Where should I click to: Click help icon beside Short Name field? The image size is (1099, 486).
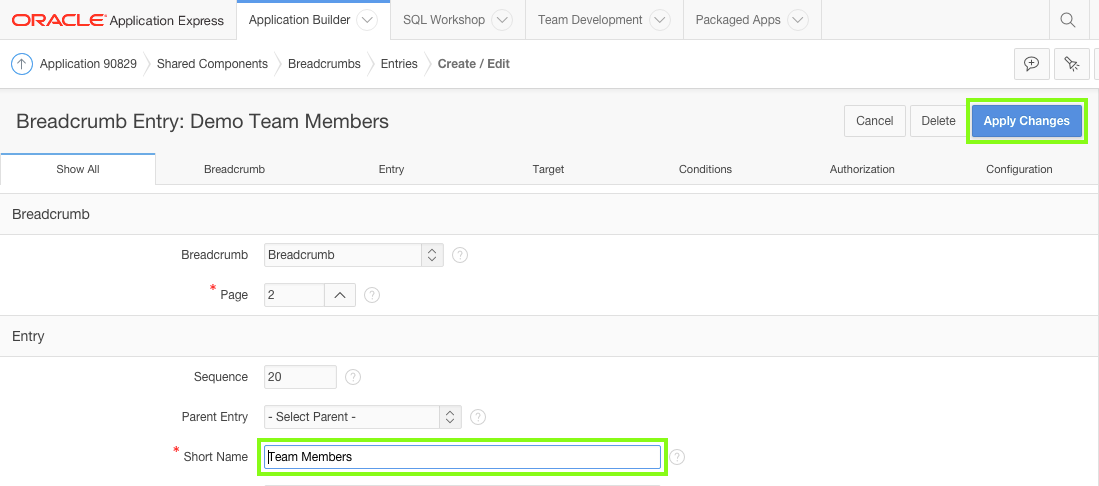(678, 457)
